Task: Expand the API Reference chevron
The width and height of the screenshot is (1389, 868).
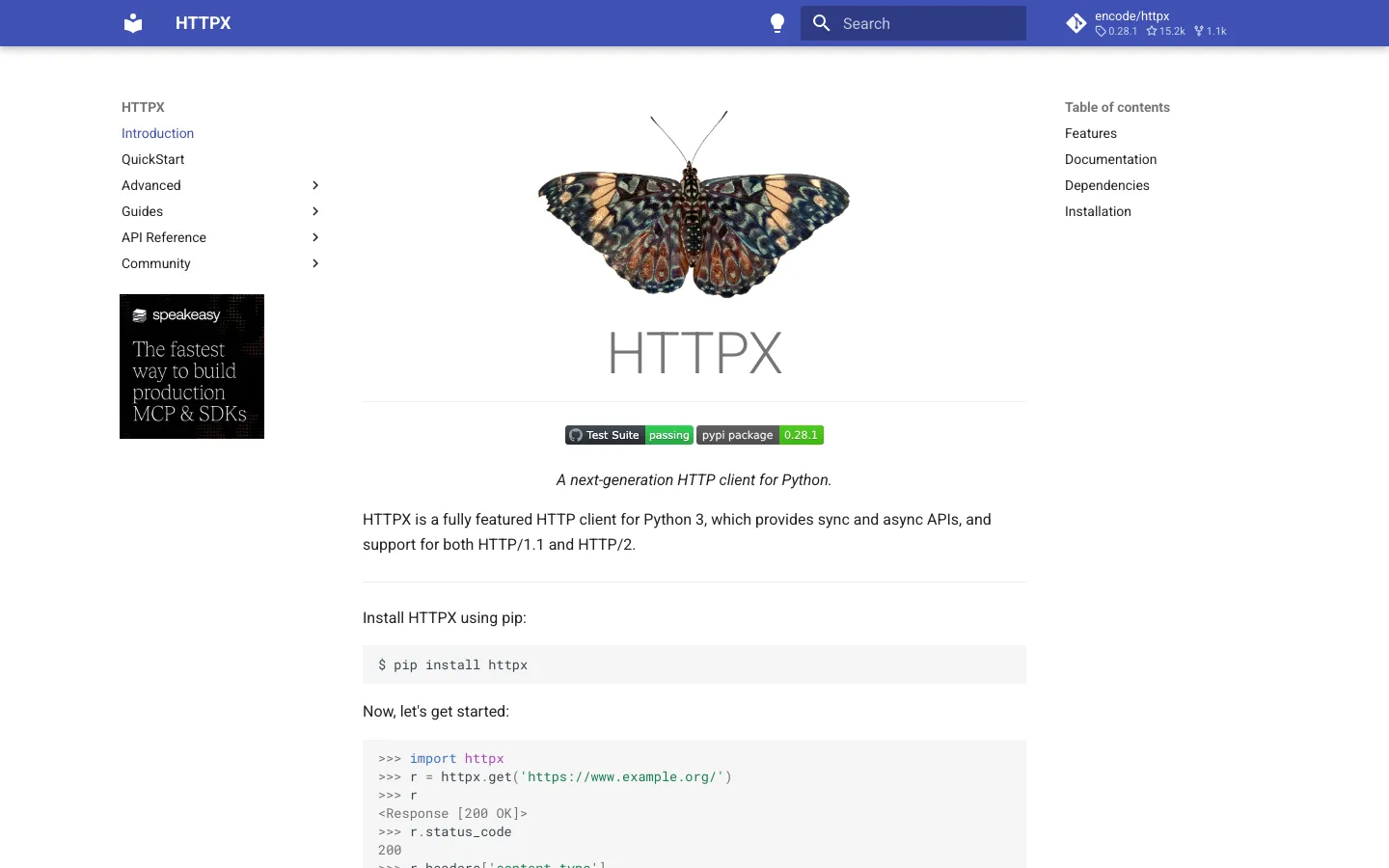Action: [315, 237]
